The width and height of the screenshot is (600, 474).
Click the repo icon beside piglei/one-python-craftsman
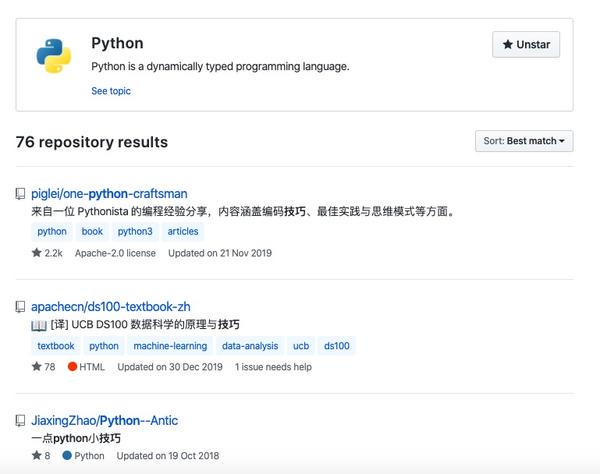[20, 194]
